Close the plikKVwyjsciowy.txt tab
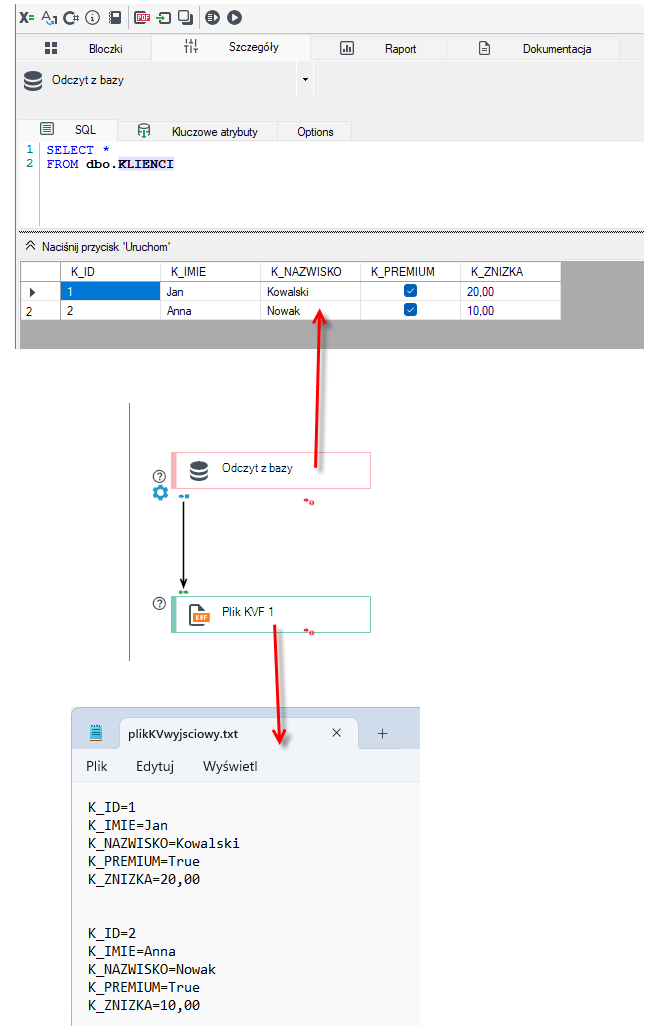 [x=336, y=733]
